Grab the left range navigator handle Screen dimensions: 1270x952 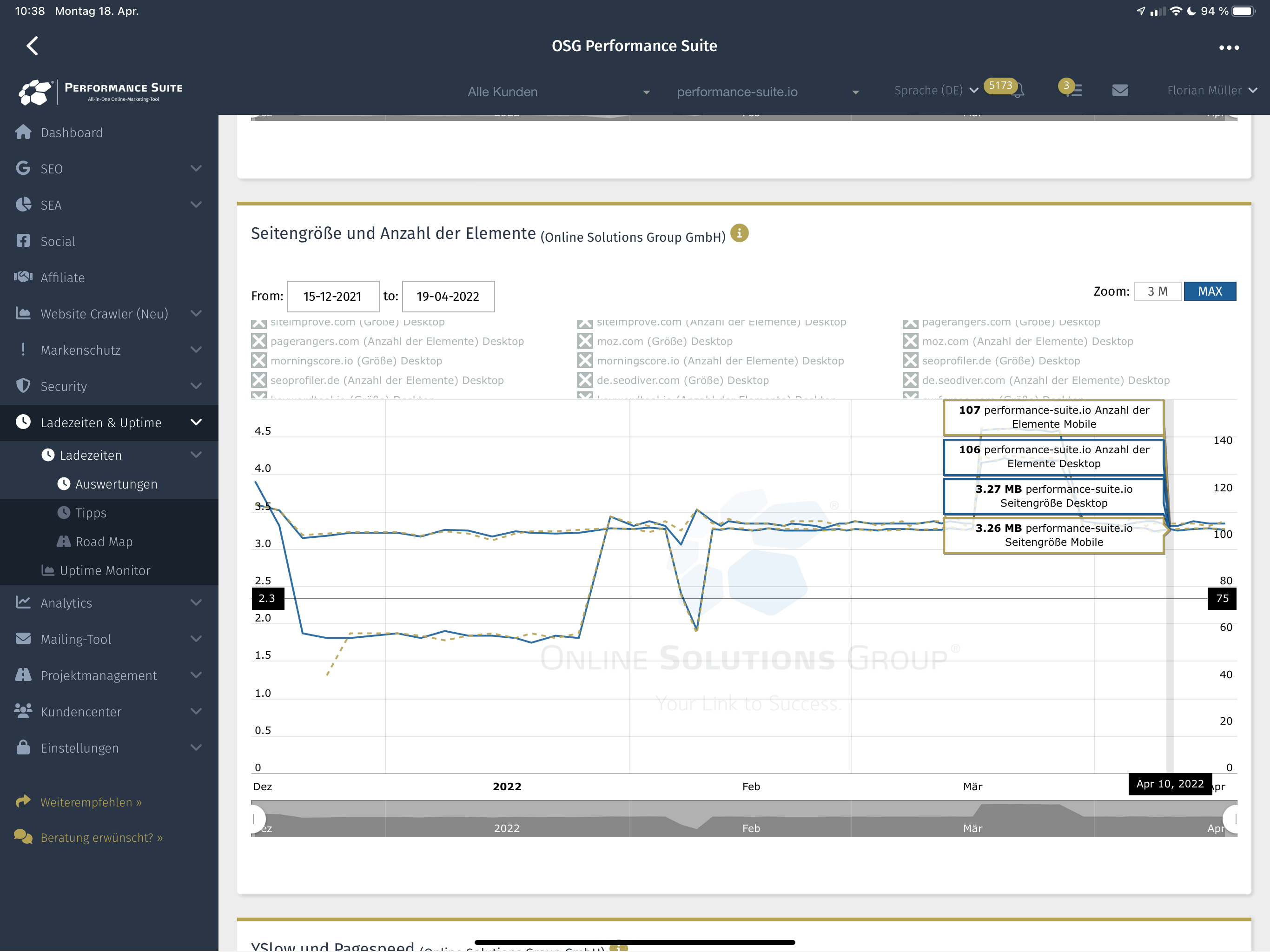pyautogui.click(x=254, y=818)
